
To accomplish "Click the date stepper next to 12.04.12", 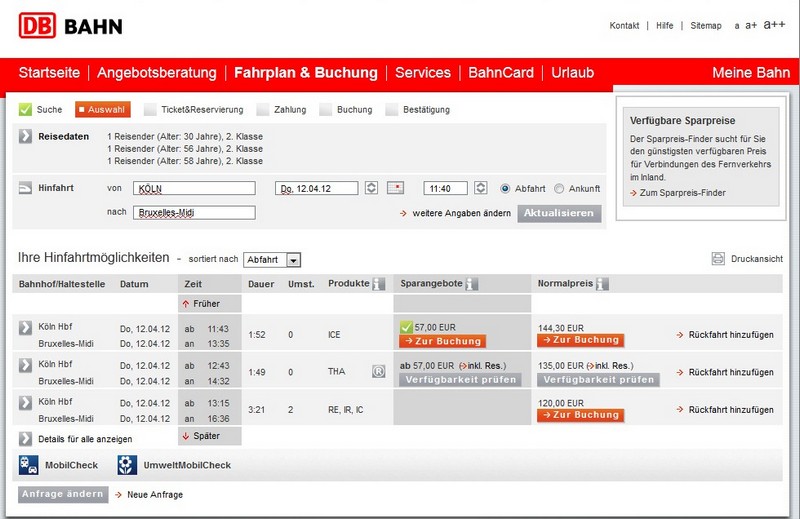I will [371, 188].
